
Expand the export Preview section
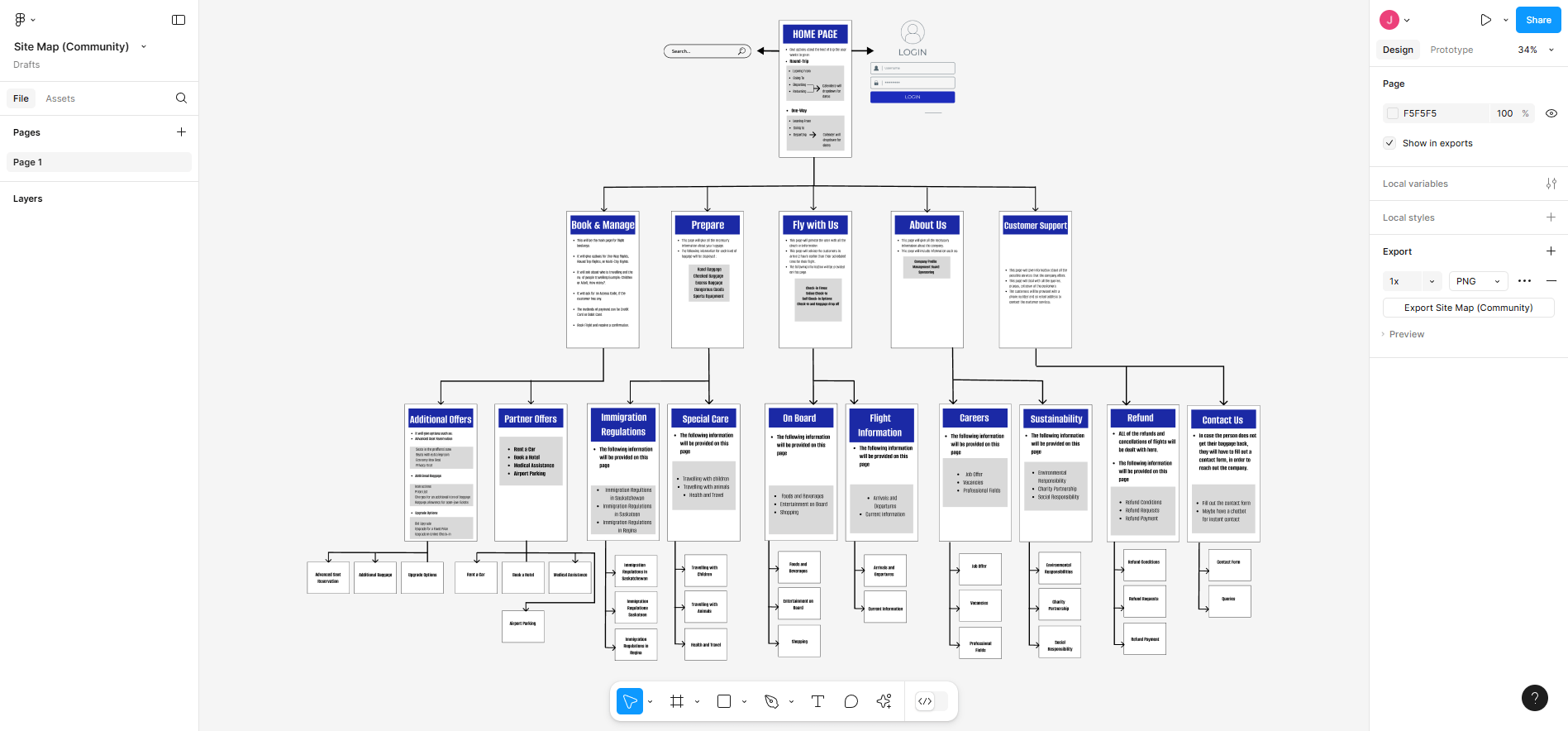1404,334
